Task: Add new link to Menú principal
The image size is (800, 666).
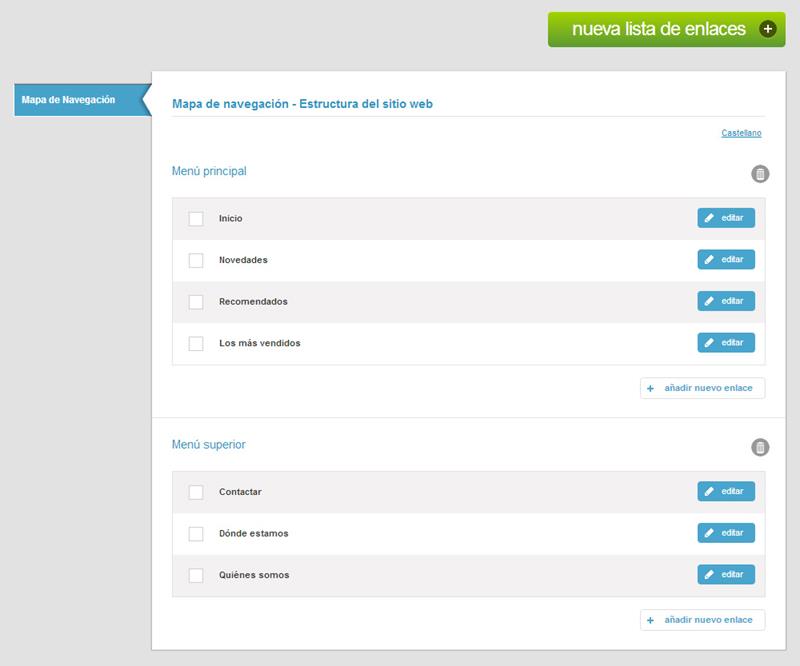Action: point(702,388)
